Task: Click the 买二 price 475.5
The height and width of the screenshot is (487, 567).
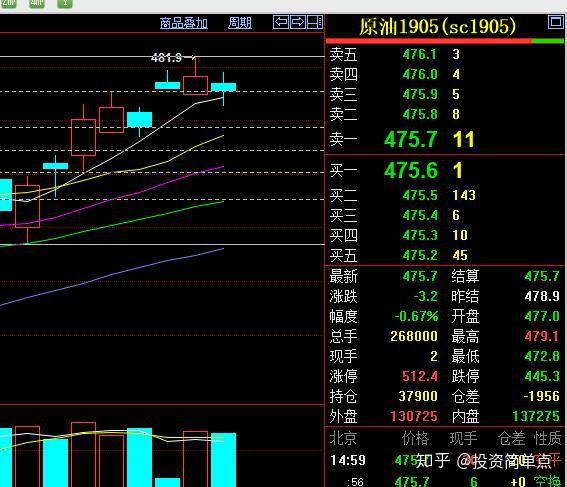Action: pyautogui.click(x=420, y=196)
